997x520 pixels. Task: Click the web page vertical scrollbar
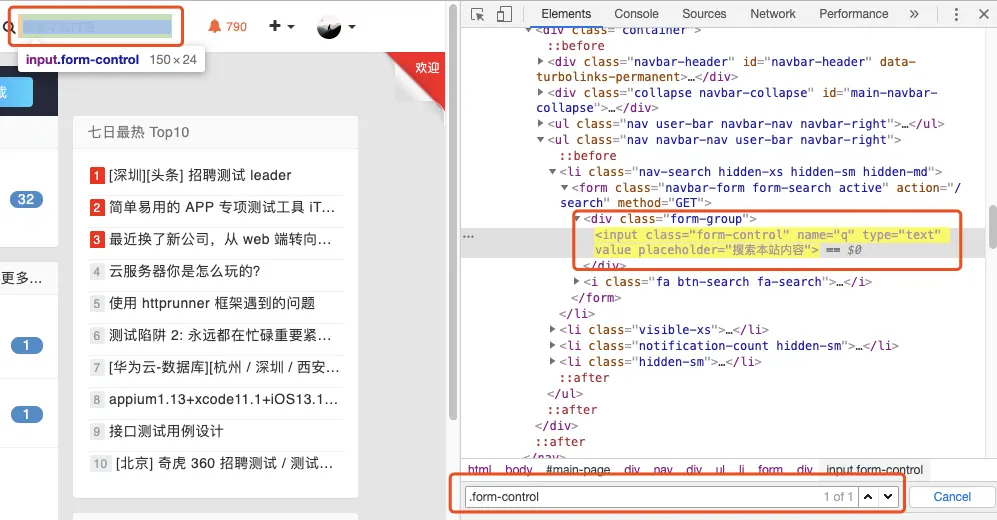[x=453, y=212]
